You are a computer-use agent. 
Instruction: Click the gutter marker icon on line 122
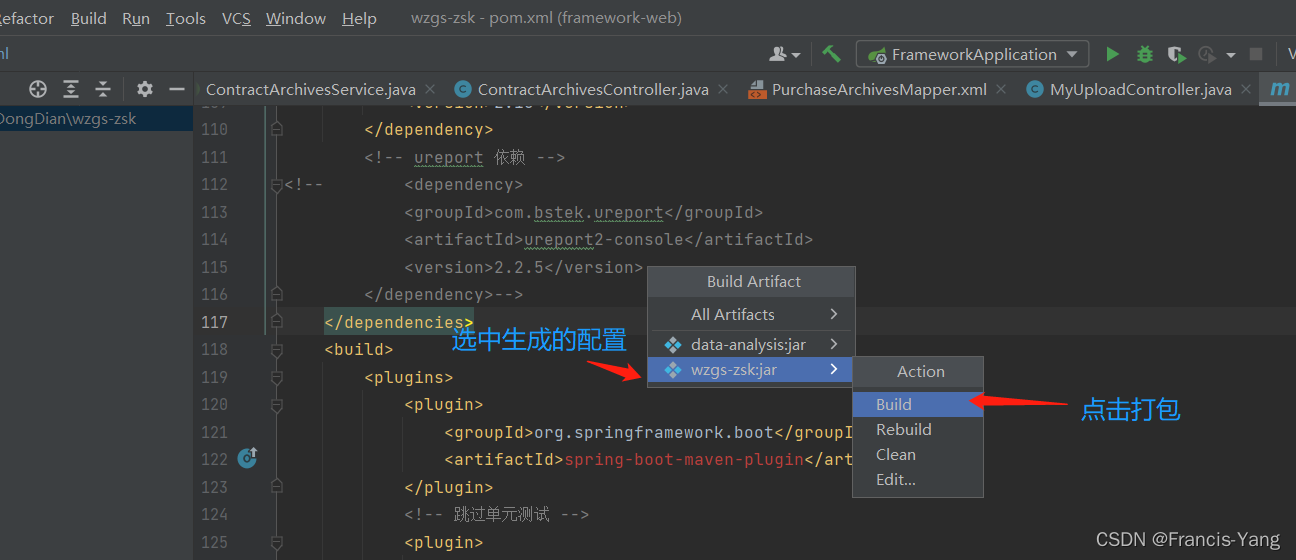(x=248, y=458)
